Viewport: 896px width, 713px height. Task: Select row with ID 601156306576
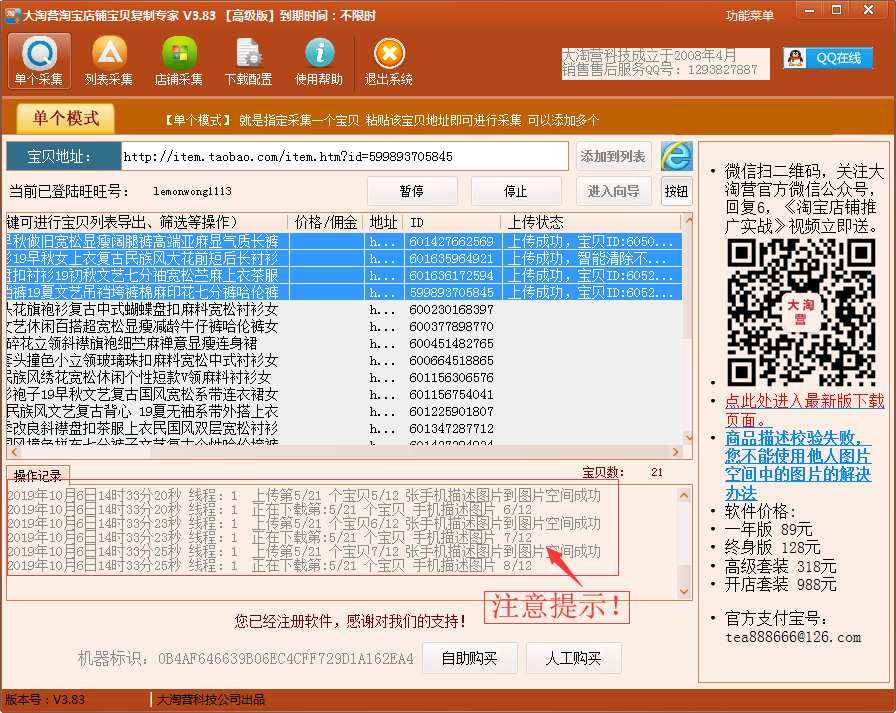344,378
